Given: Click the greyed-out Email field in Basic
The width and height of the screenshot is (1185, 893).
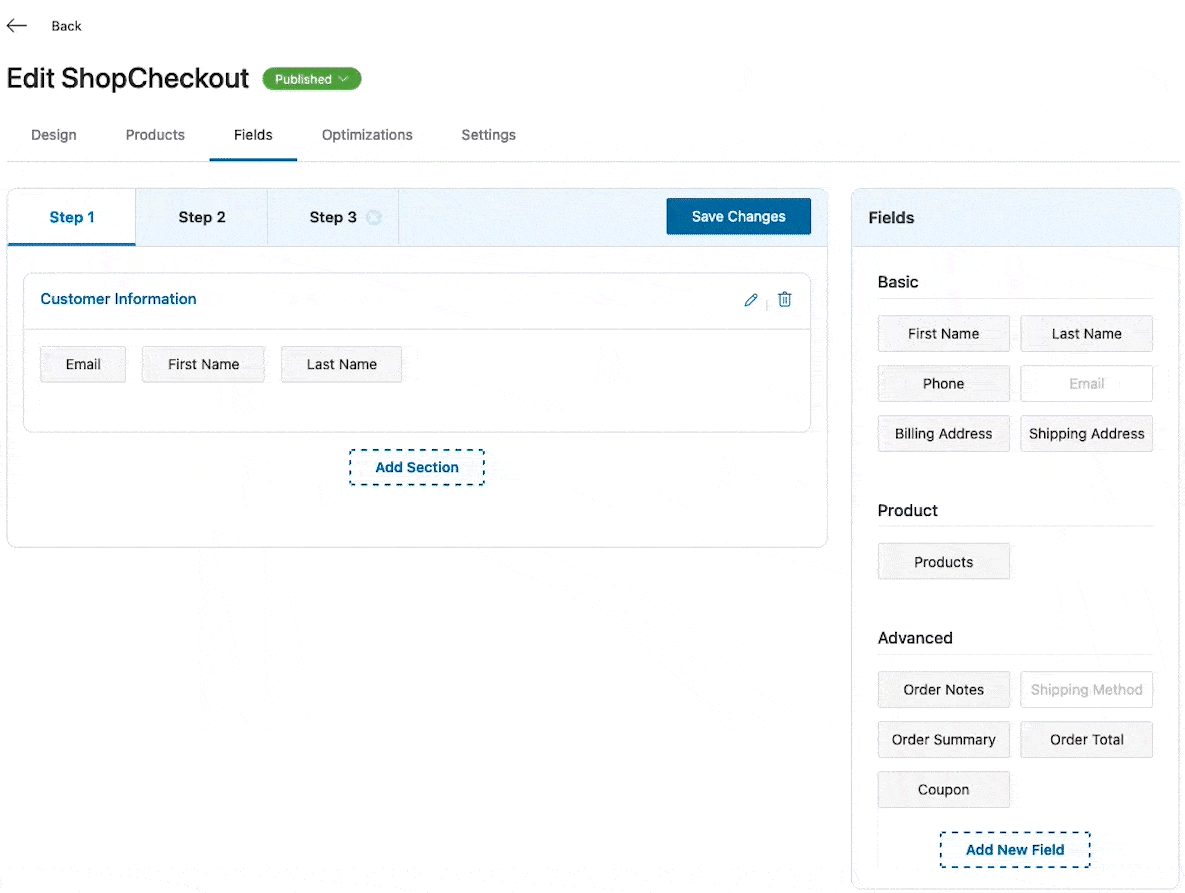Looking at the screenshot, I should [x=1086, y=383].
